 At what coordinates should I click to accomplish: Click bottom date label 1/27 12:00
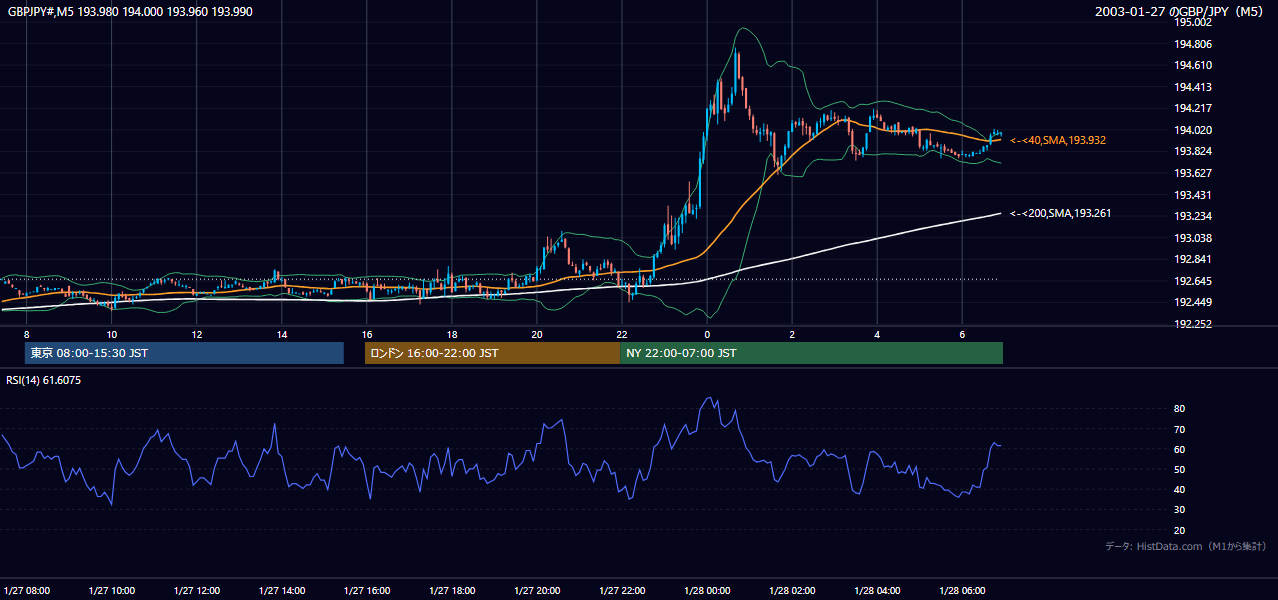[x=197, y=590]
